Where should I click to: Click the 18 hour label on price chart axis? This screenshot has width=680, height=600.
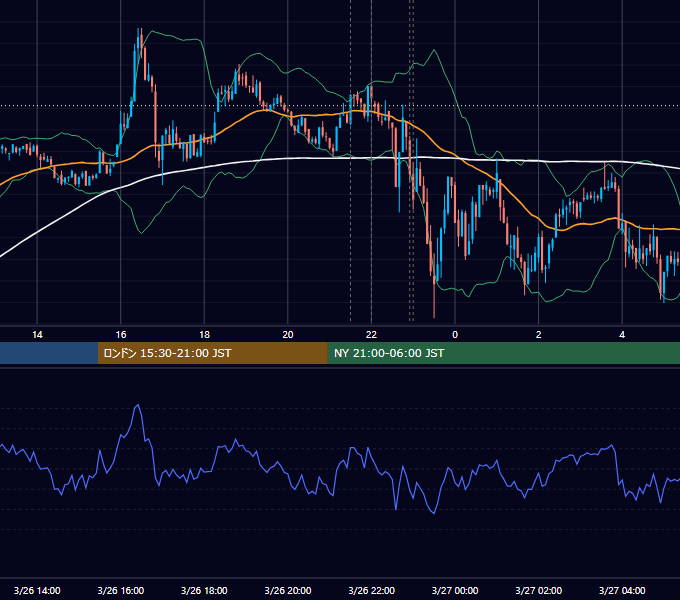click(x=204, y=335)
